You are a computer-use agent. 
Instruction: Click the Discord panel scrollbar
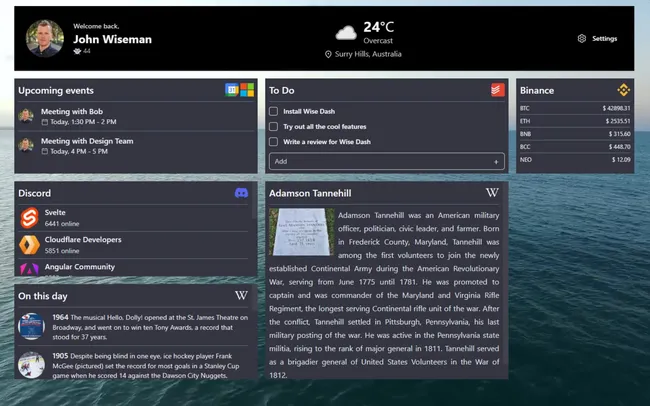255,201
